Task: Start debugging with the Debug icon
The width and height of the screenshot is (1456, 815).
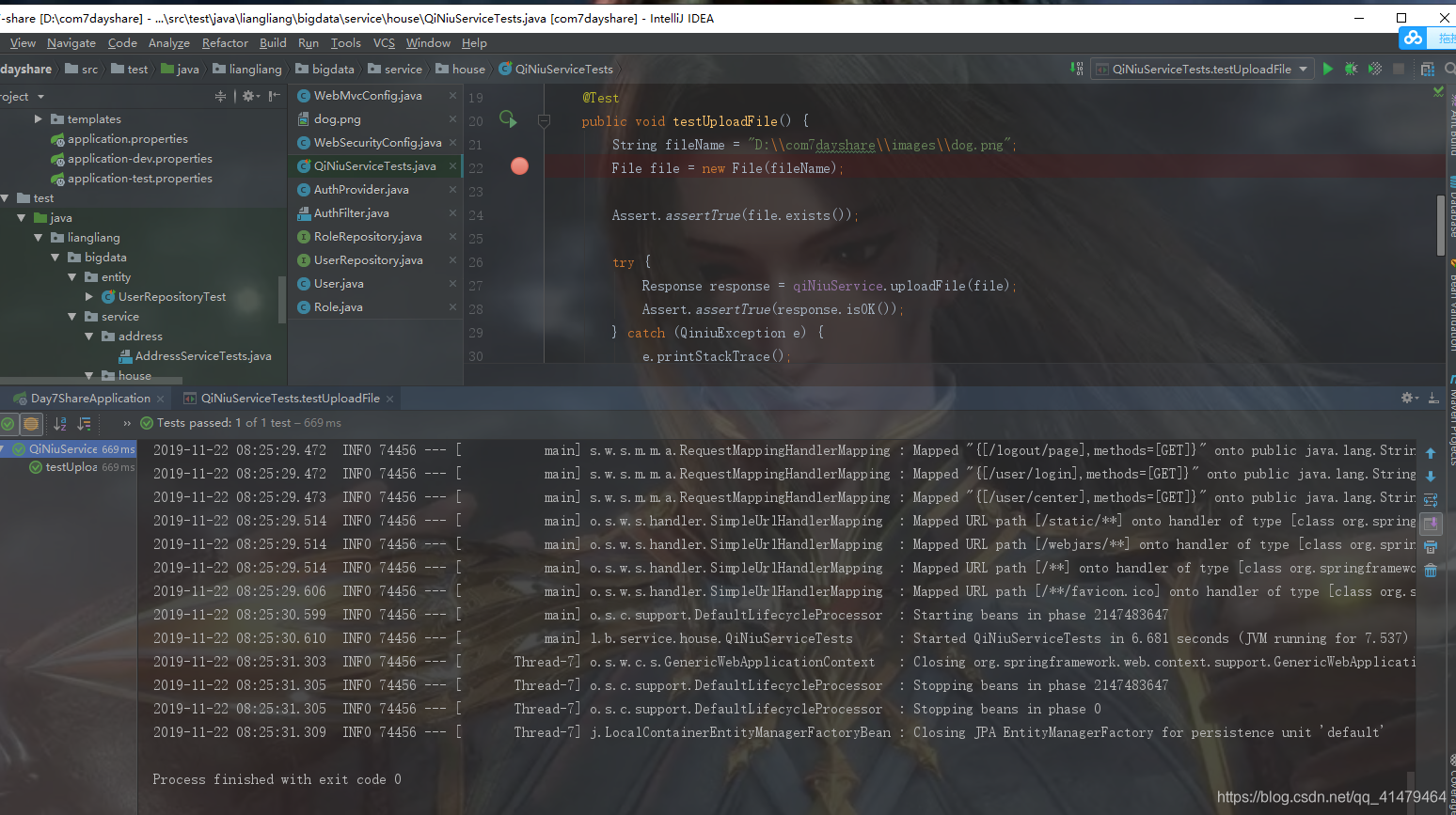Action: [1351, 69]
